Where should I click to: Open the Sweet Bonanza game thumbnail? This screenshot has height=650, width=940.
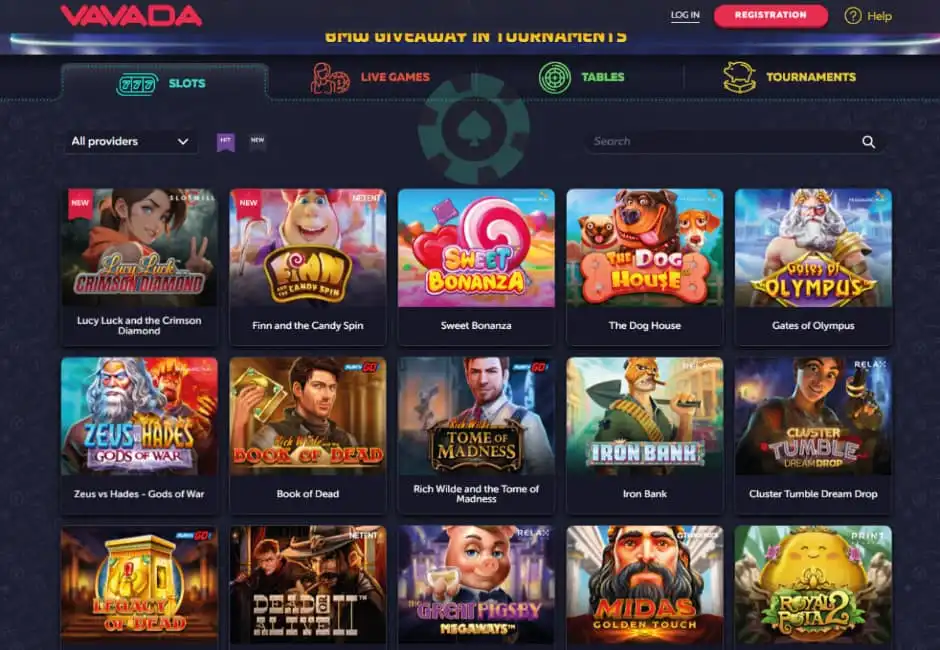click(x=476, y=248)
